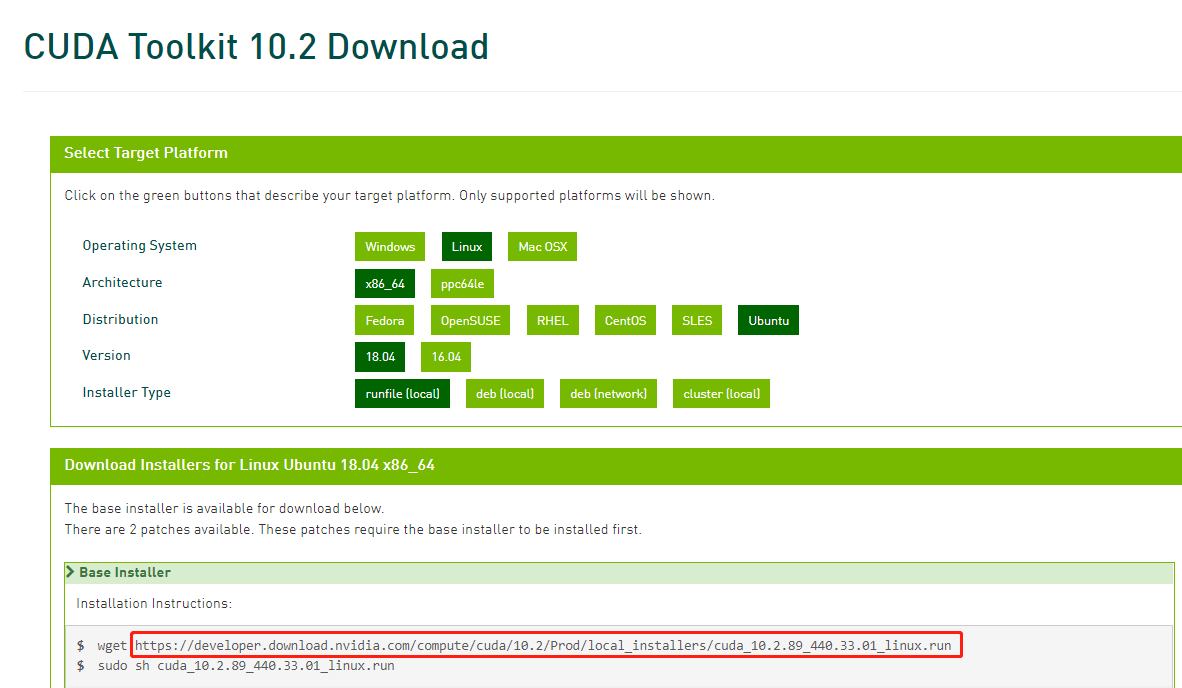Select version 18.04

point(380,356)
